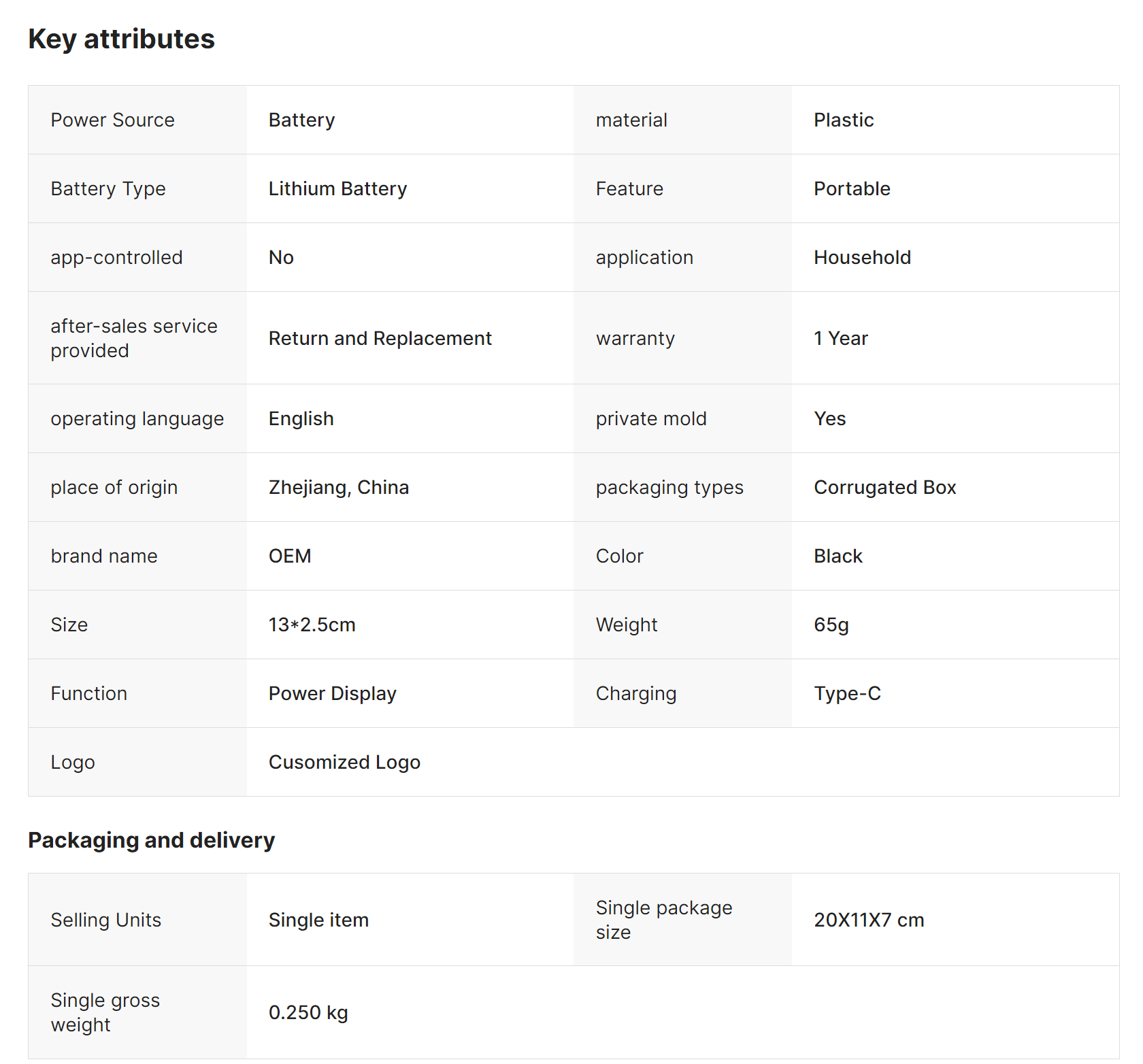Select the 1 Year warranty value
This screenshot has height=1064, width=1143.
coord(841,338)
